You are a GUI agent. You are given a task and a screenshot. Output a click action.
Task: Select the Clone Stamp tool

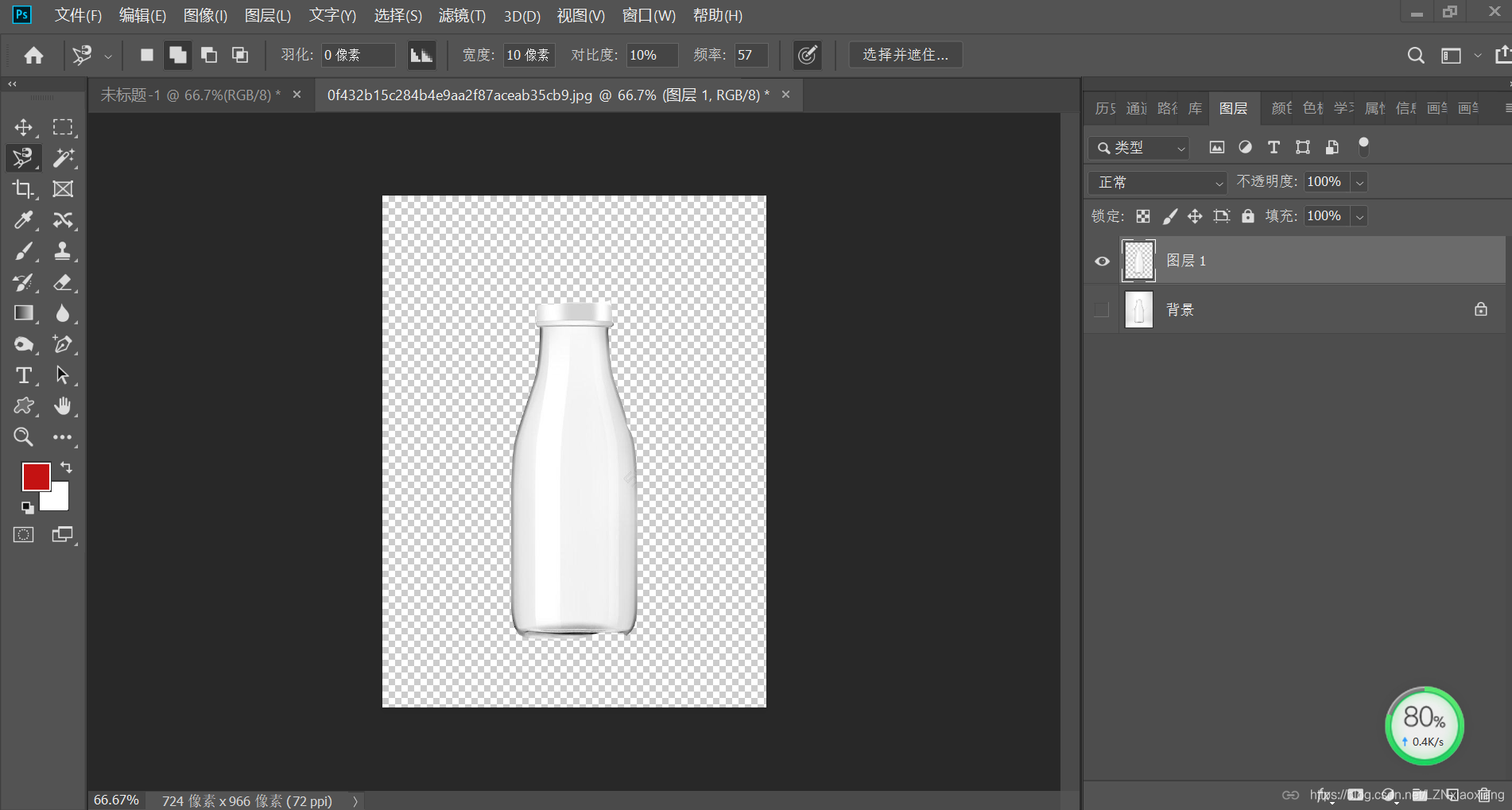pyautogui.click(x=62, y=251)
